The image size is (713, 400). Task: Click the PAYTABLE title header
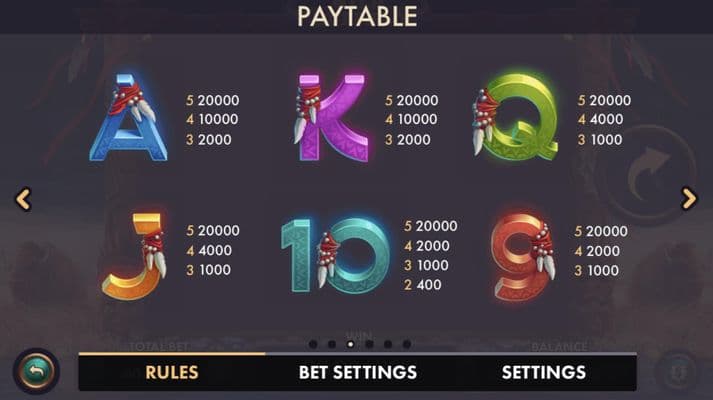356,17
